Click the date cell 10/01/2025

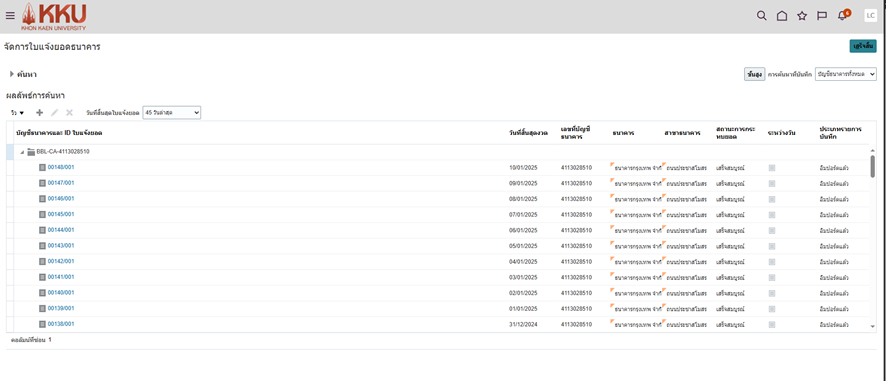click(x=523, y=168)
